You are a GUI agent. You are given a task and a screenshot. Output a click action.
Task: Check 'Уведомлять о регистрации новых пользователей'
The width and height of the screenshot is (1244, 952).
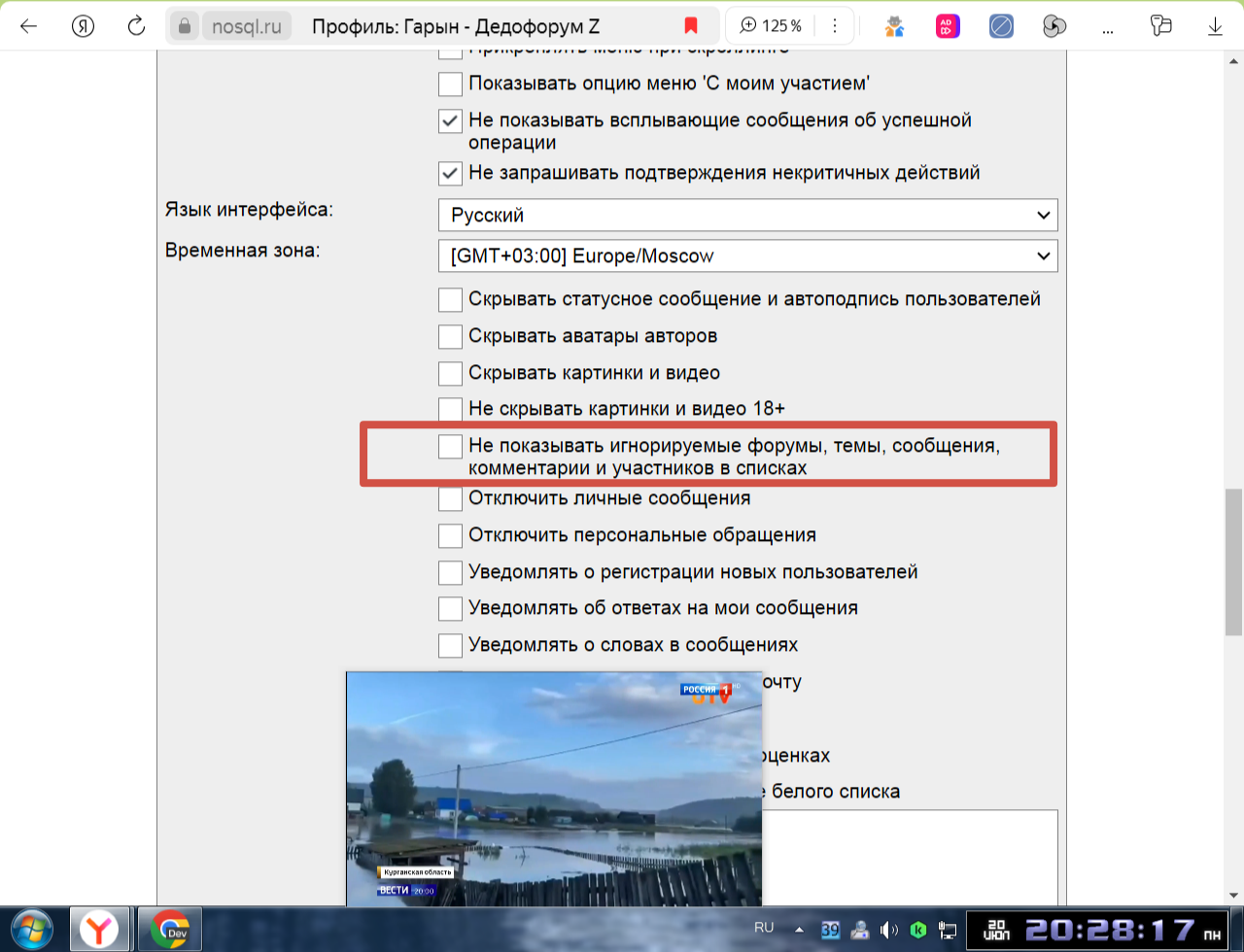450,572
